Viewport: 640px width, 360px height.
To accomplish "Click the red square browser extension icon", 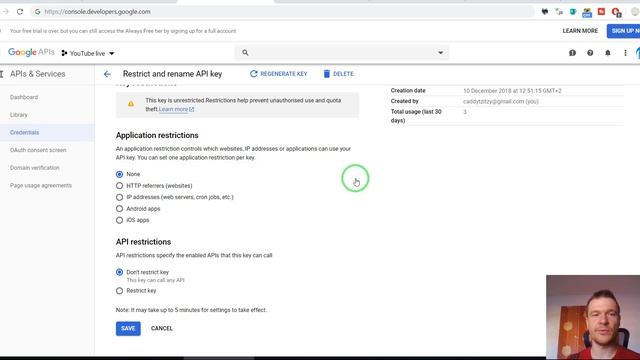I will pyautogui.click(x=601, y=11).
